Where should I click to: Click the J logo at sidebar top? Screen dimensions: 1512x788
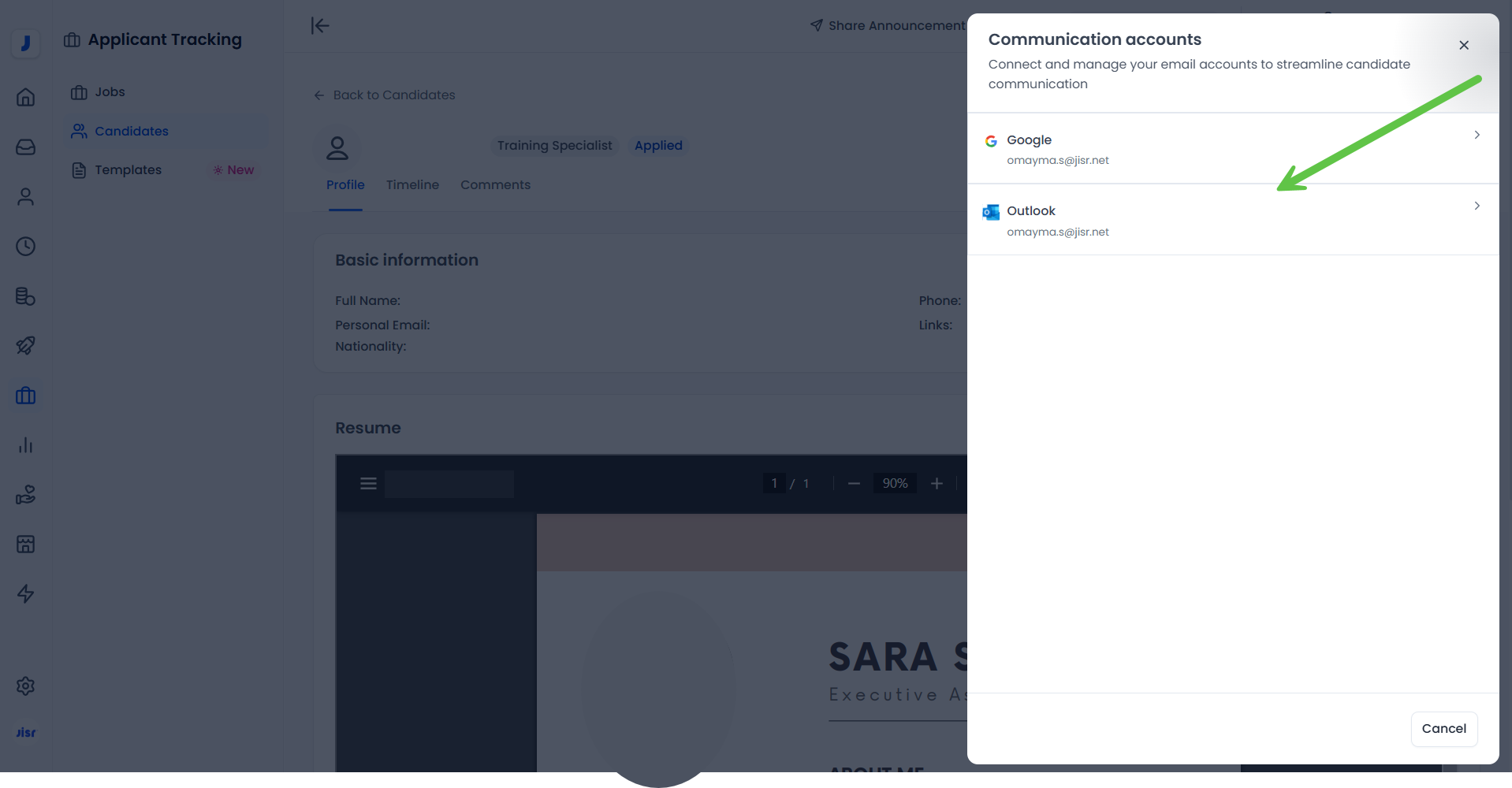[26, 43]
